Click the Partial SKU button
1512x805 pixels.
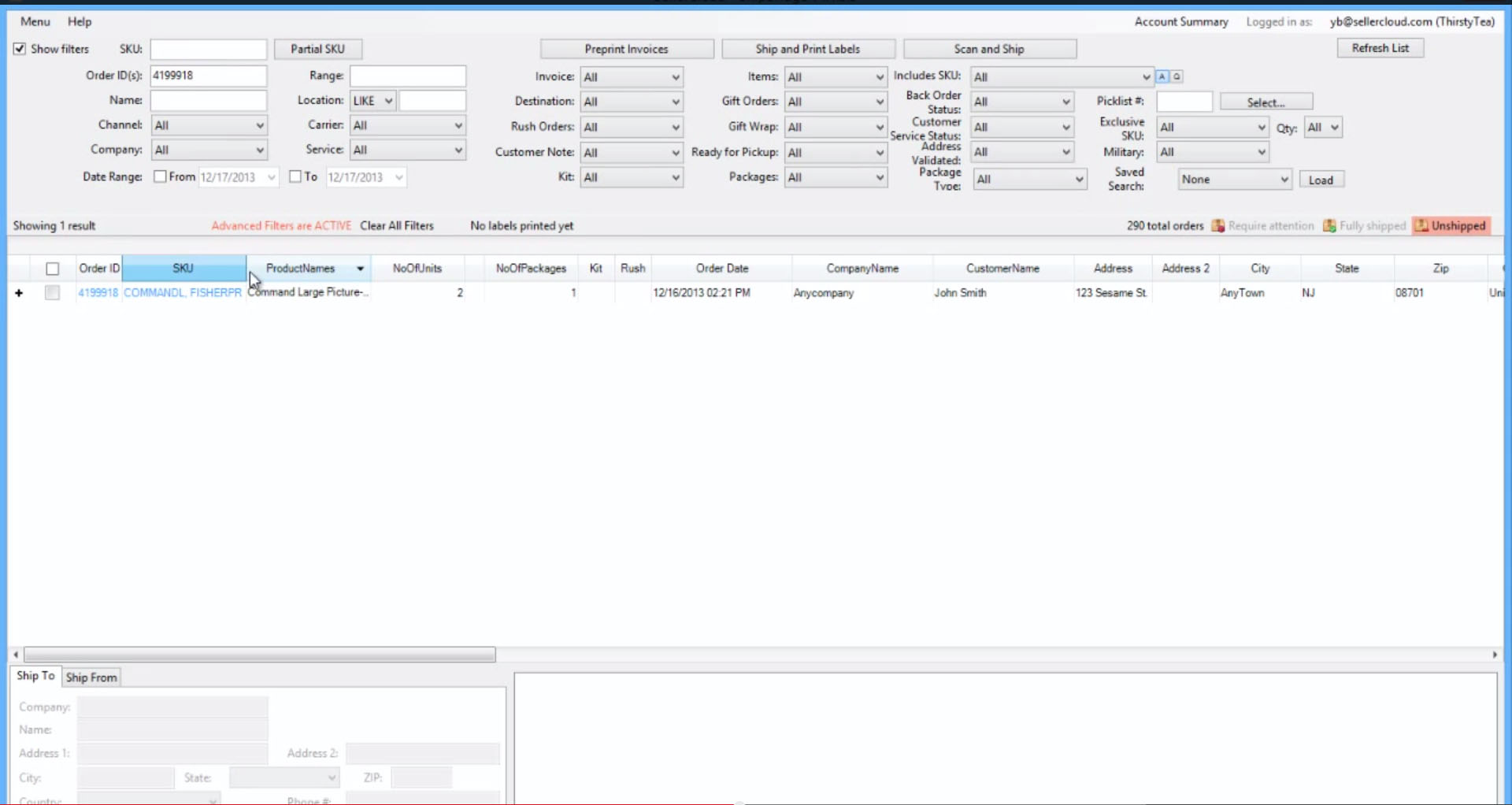pyautogui.click(x=318, y=49)
